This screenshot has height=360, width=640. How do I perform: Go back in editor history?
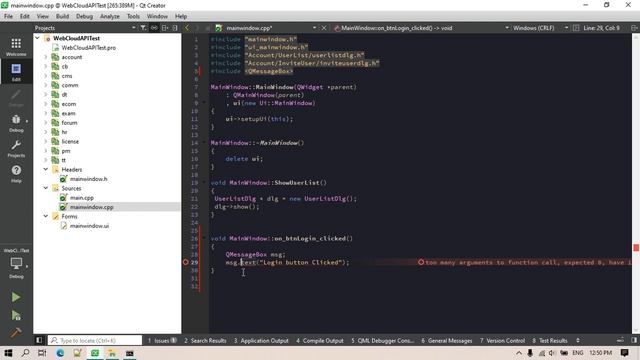click(x=187, y=28)
